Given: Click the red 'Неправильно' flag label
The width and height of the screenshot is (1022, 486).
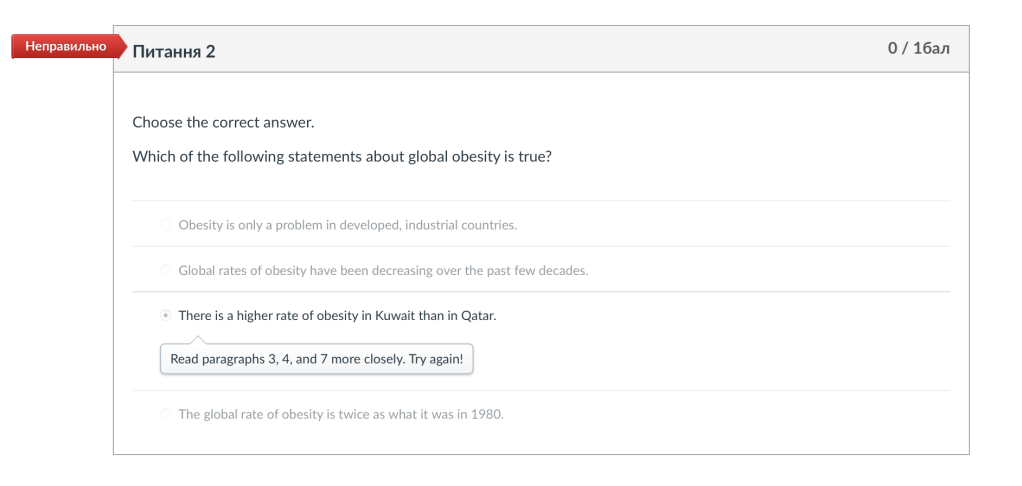Looking at the screenshot, I should click(x=60, y=47).
